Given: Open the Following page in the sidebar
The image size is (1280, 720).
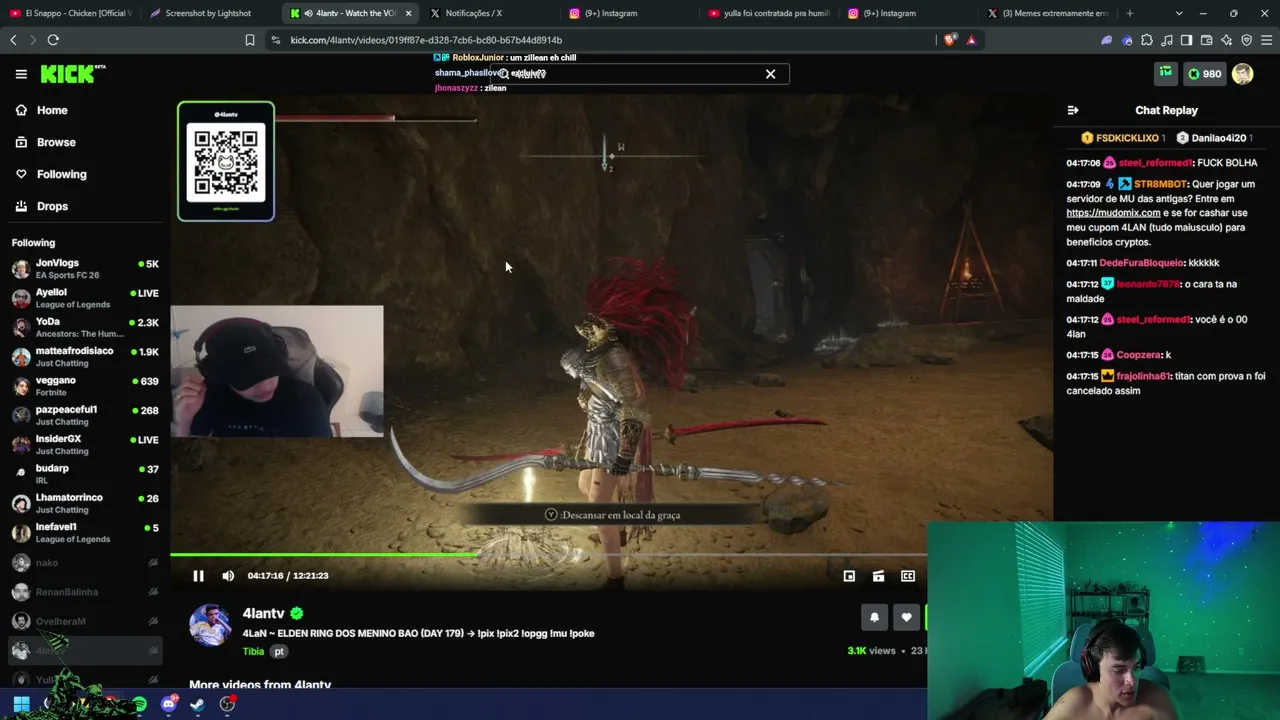Looking at the screenshot, I should pos(61,174).
